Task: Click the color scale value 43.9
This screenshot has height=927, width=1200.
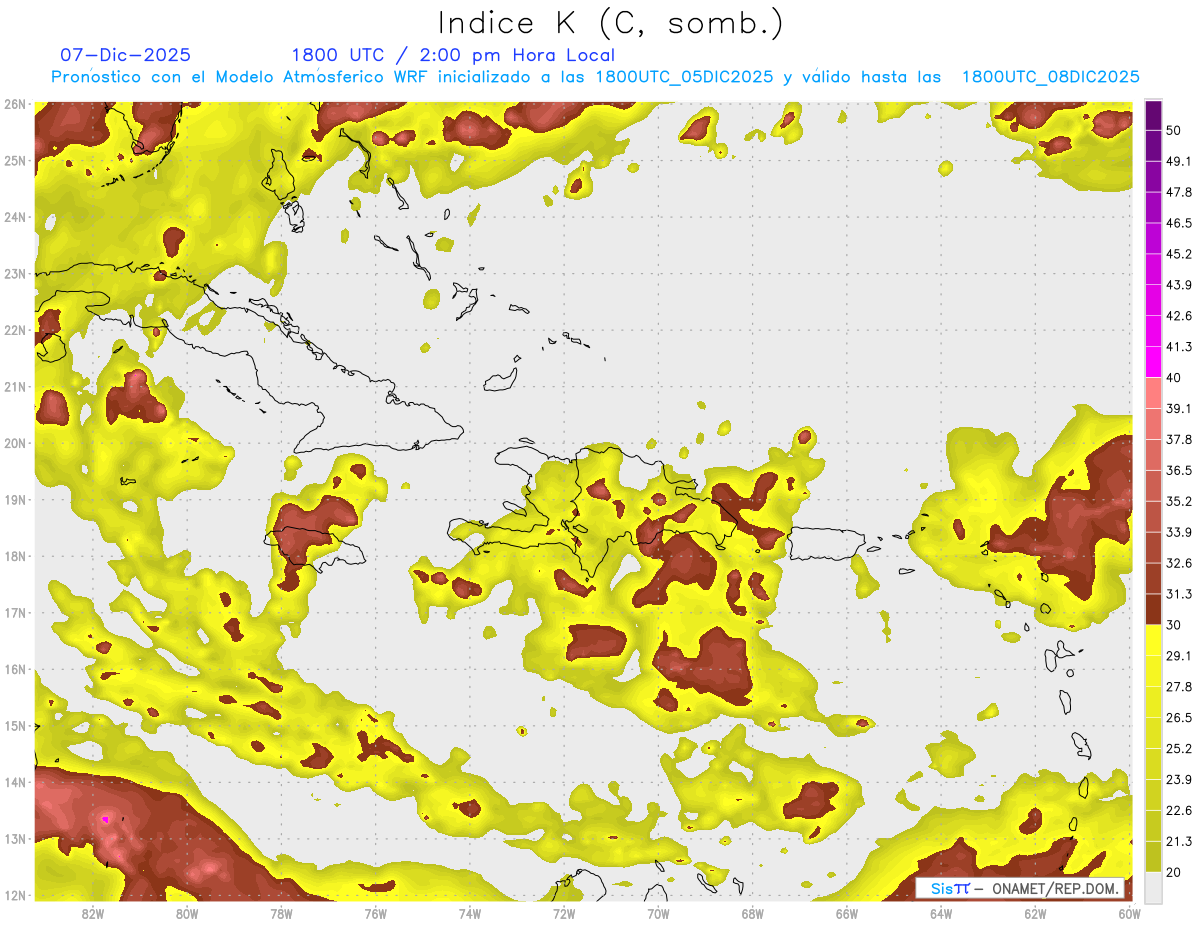Action: 1179,285
